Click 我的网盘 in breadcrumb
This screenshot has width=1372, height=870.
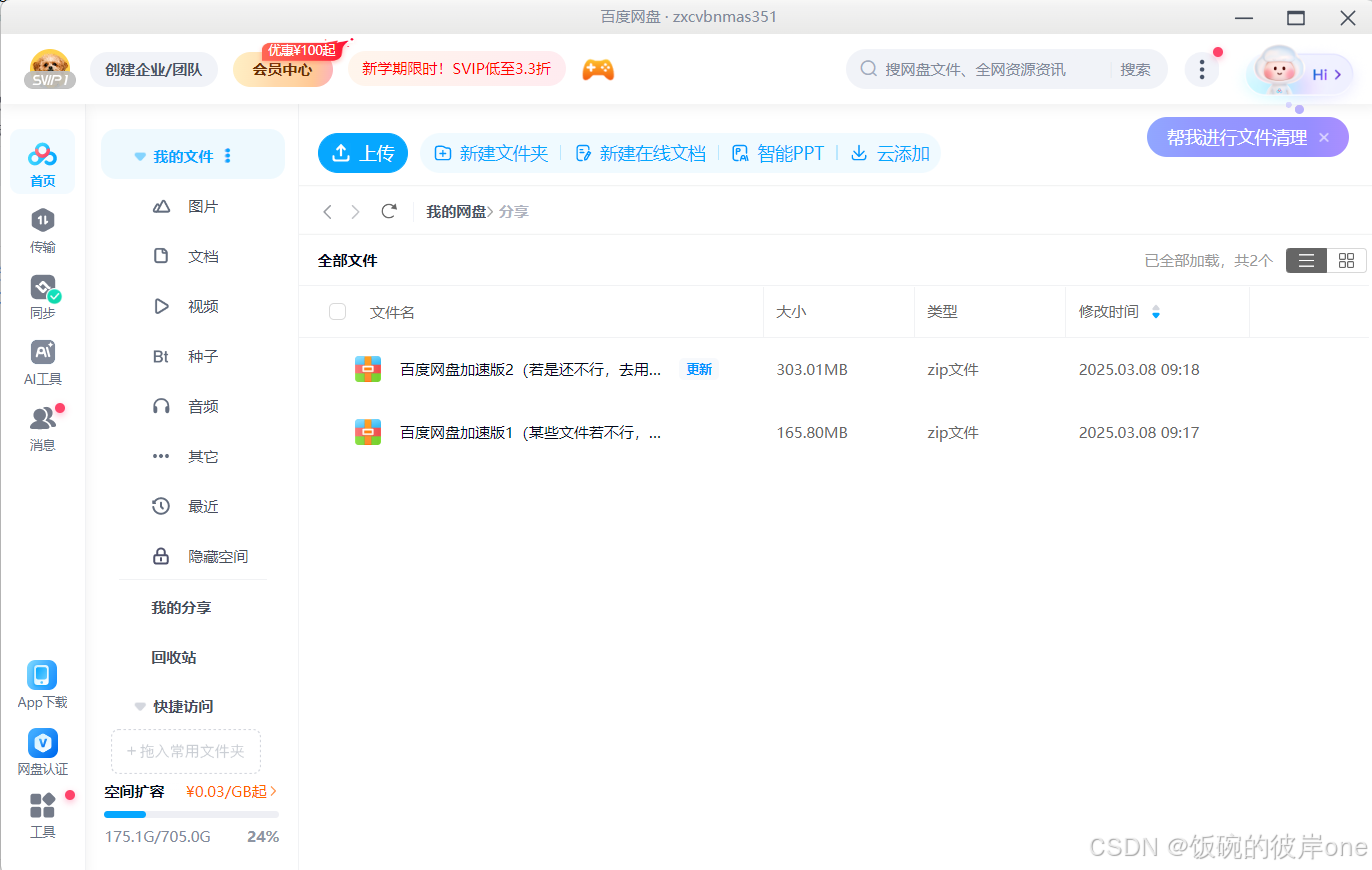click(456, 212)
